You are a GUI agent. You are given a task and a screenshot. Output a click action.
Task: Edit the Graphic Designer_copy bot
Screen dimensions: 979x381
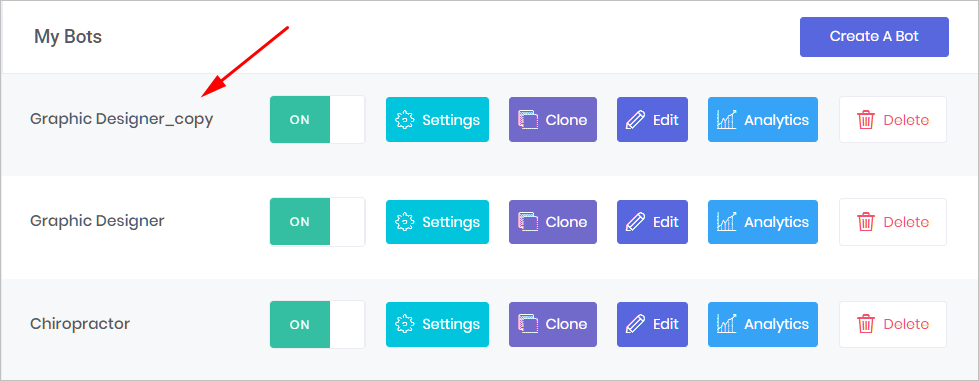pos(652,119)
